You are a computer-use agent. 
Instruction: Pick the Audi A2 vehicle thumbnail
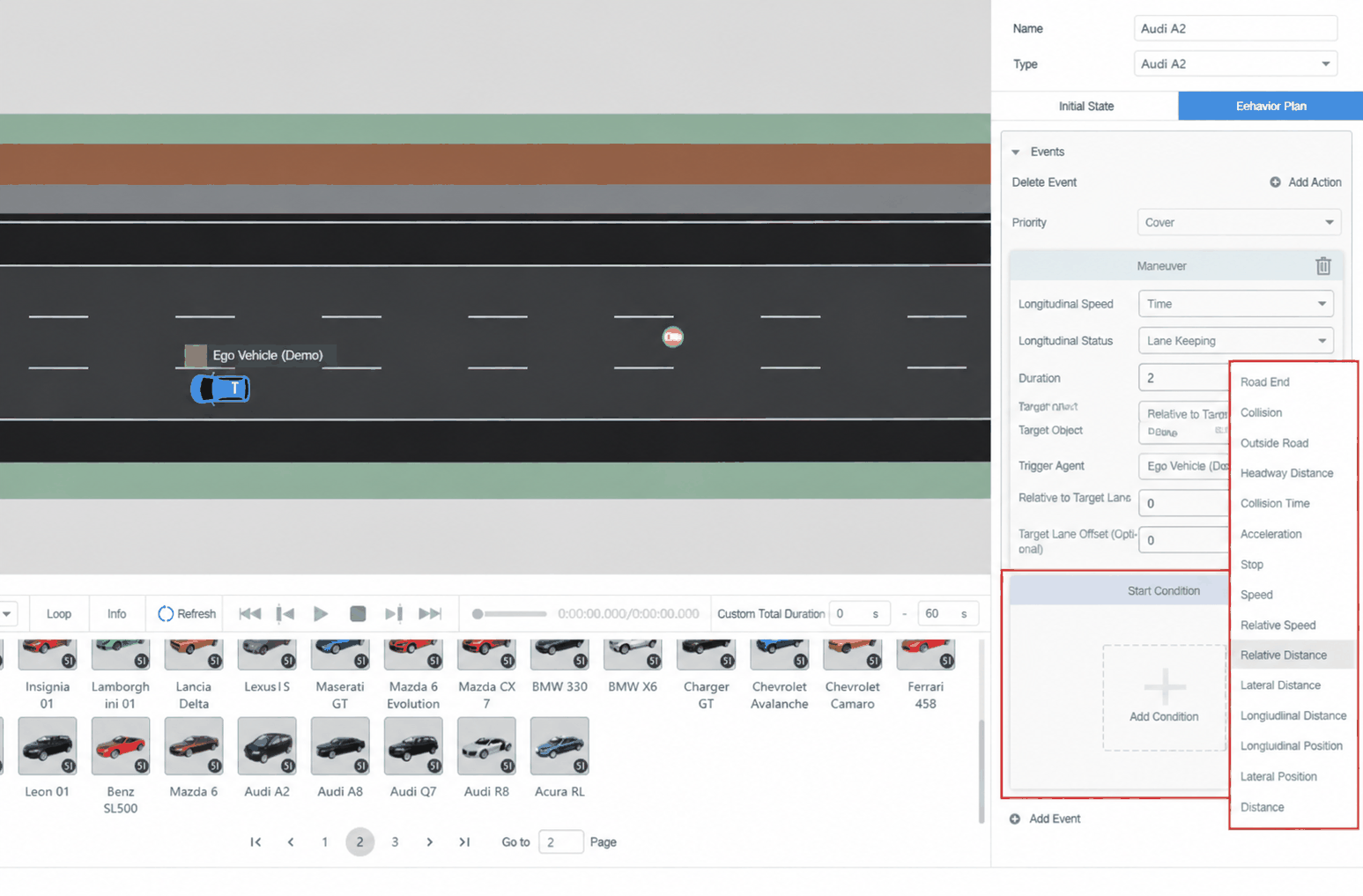tap(267, 746)
